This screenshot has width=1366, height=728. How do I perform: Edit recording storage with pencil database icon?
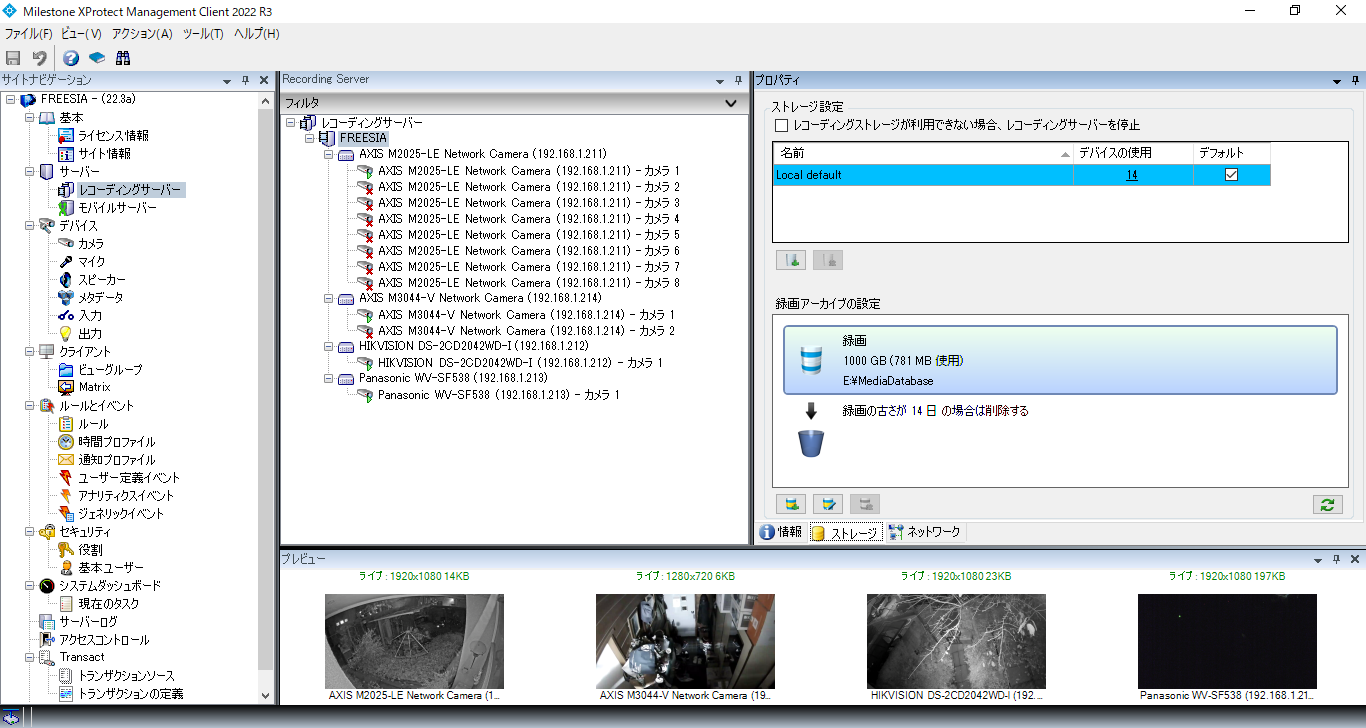(828, 504)
